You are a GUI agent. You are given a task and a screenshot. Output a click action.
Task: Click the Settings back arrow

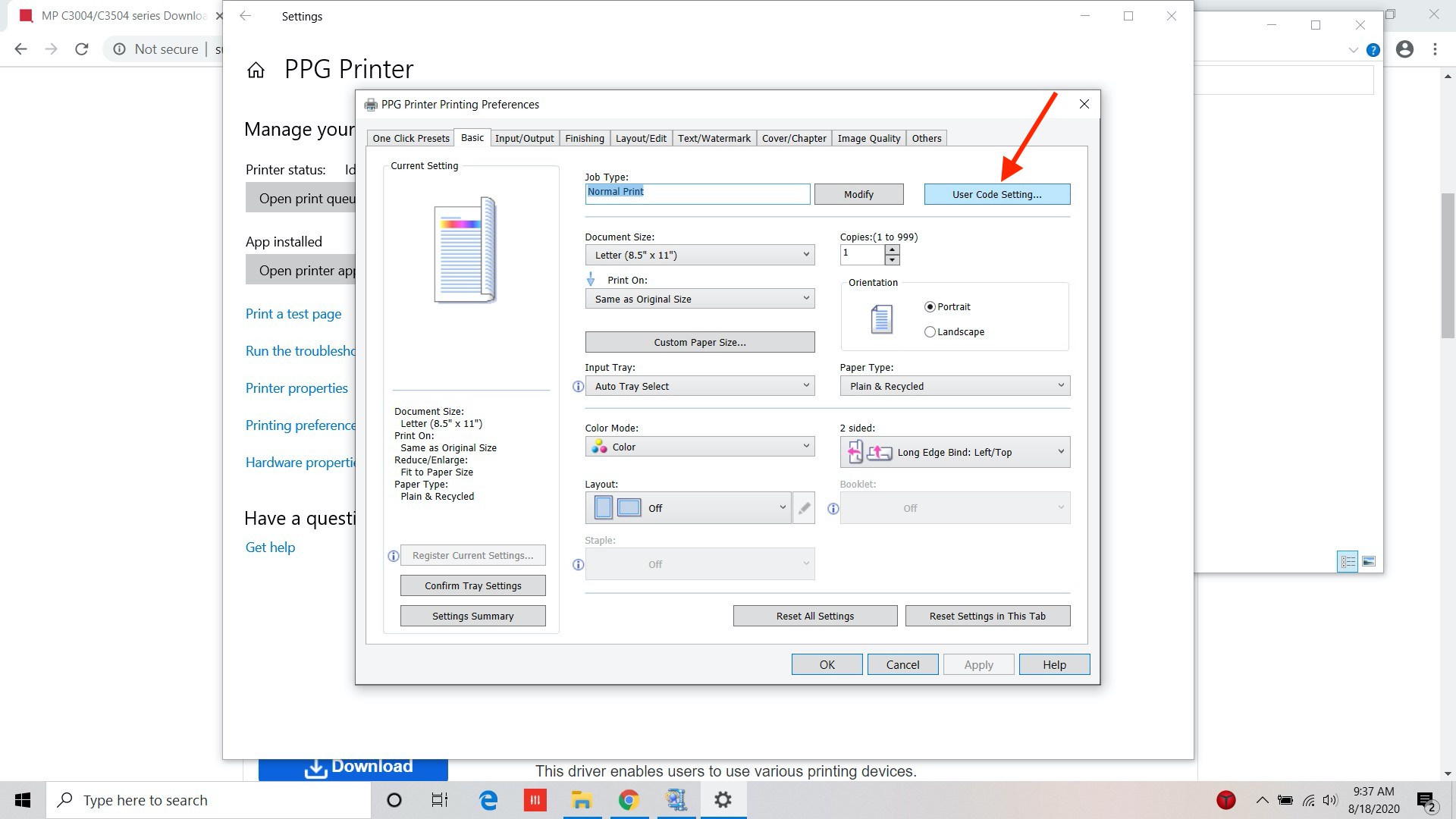pos(245,16)
